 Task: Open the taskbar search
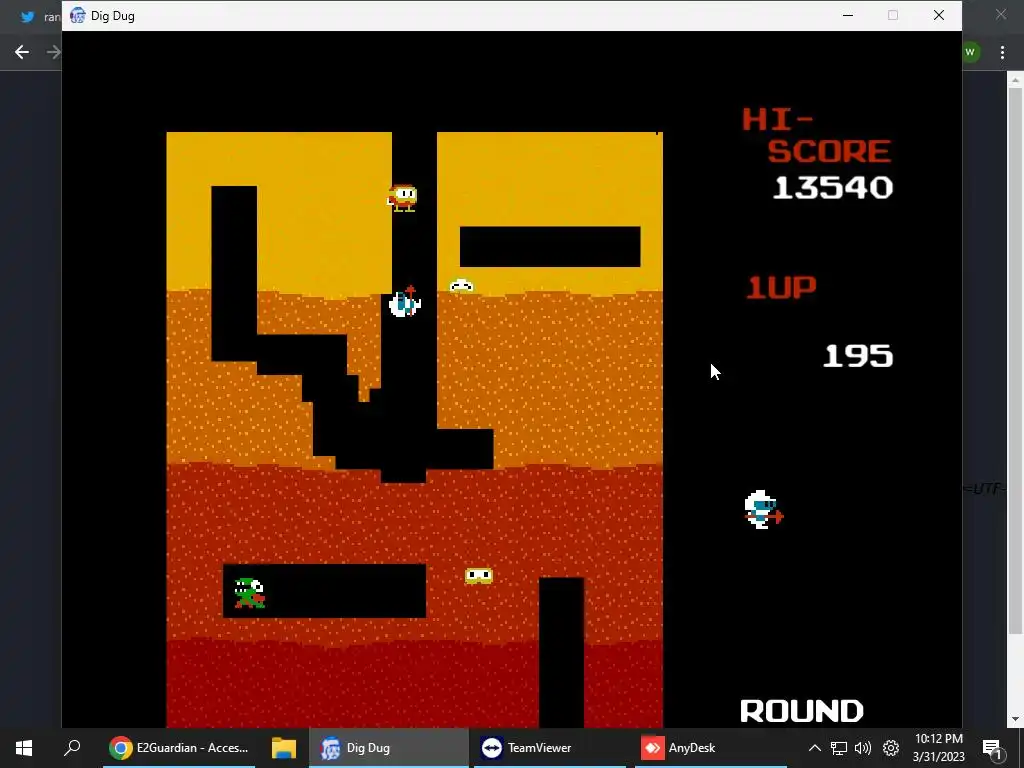[x=72, y=747]
